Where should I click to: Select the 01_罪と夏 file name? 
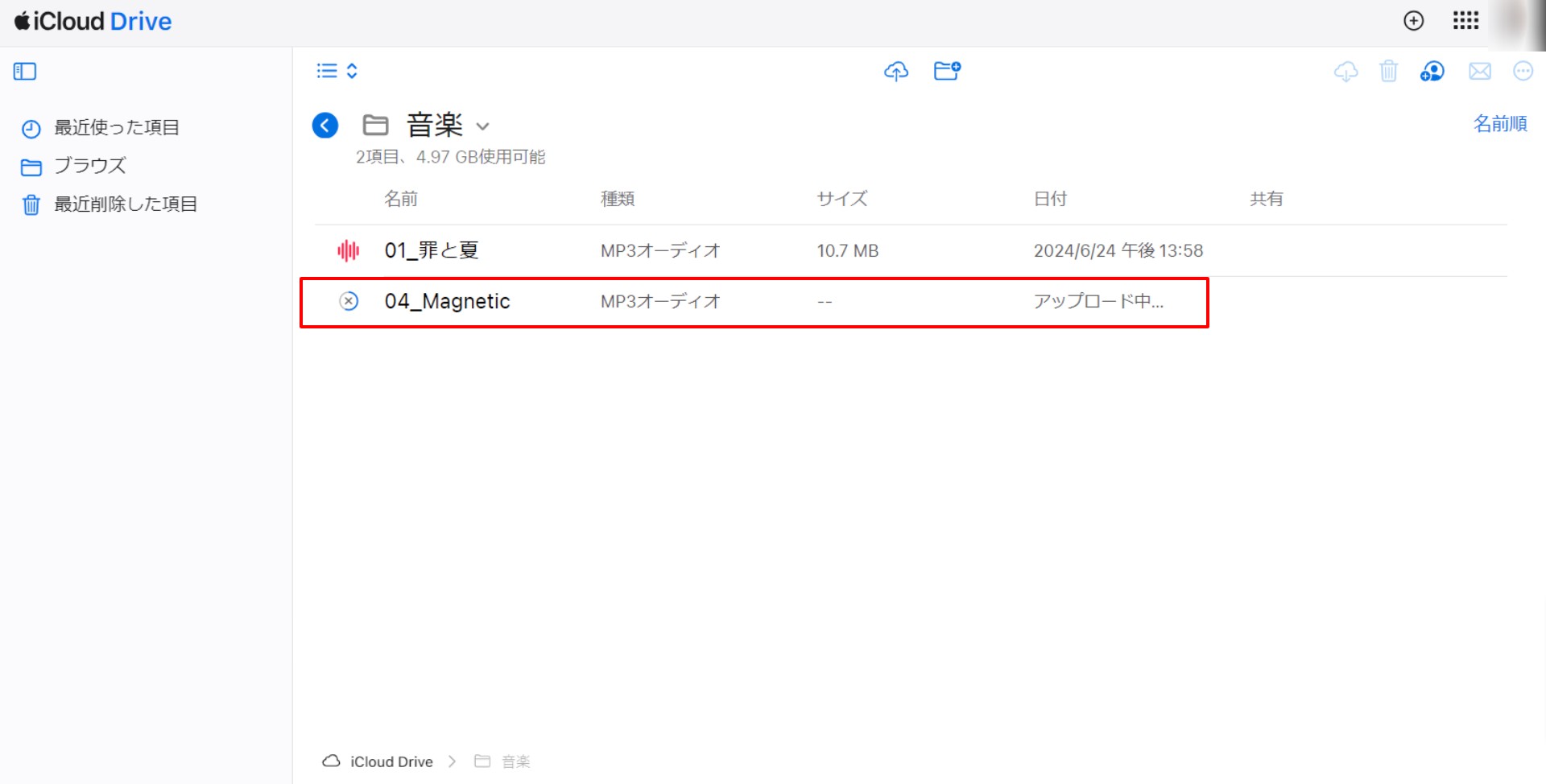pos(432,250)
